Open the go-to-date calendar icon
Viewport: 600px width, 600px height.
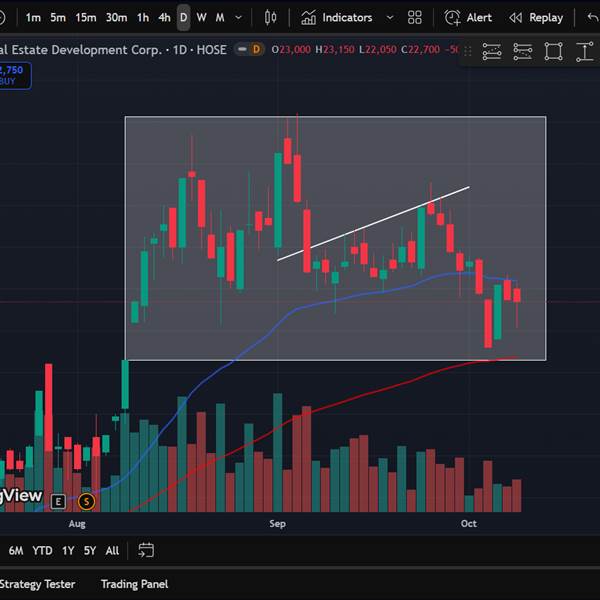[146, 551]
